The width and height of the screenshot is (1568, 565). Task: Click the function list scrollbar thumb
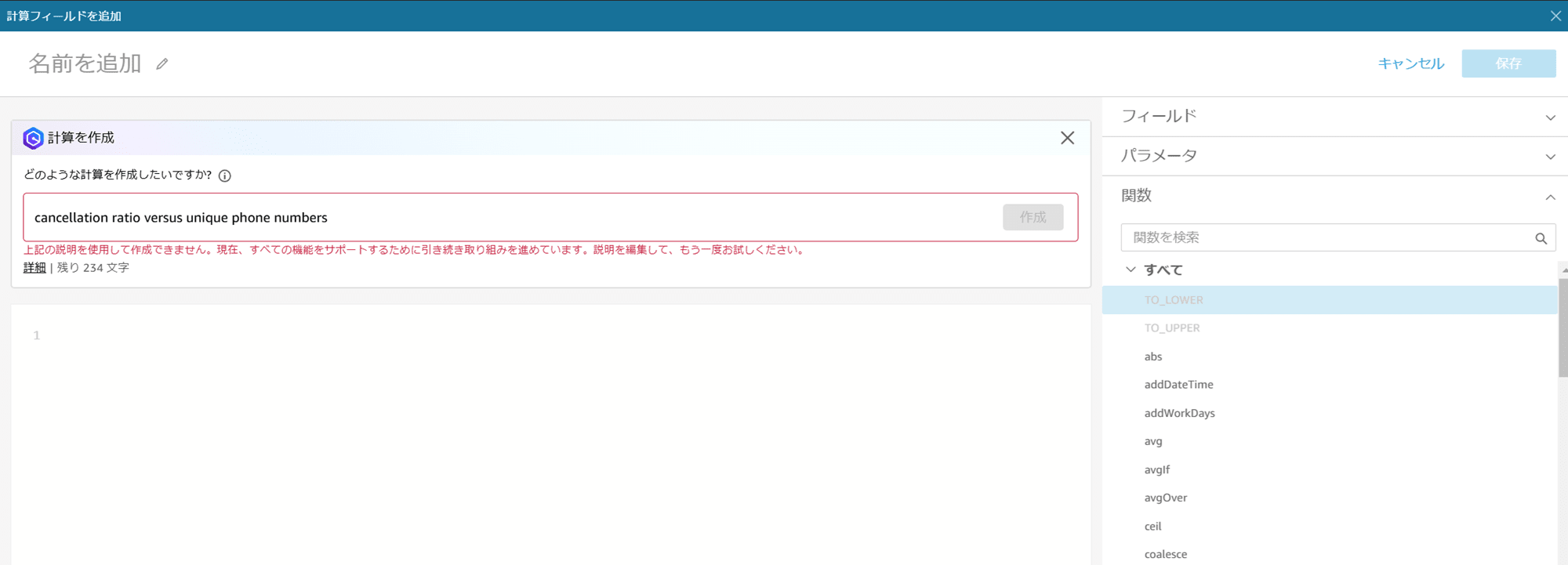1563,328
